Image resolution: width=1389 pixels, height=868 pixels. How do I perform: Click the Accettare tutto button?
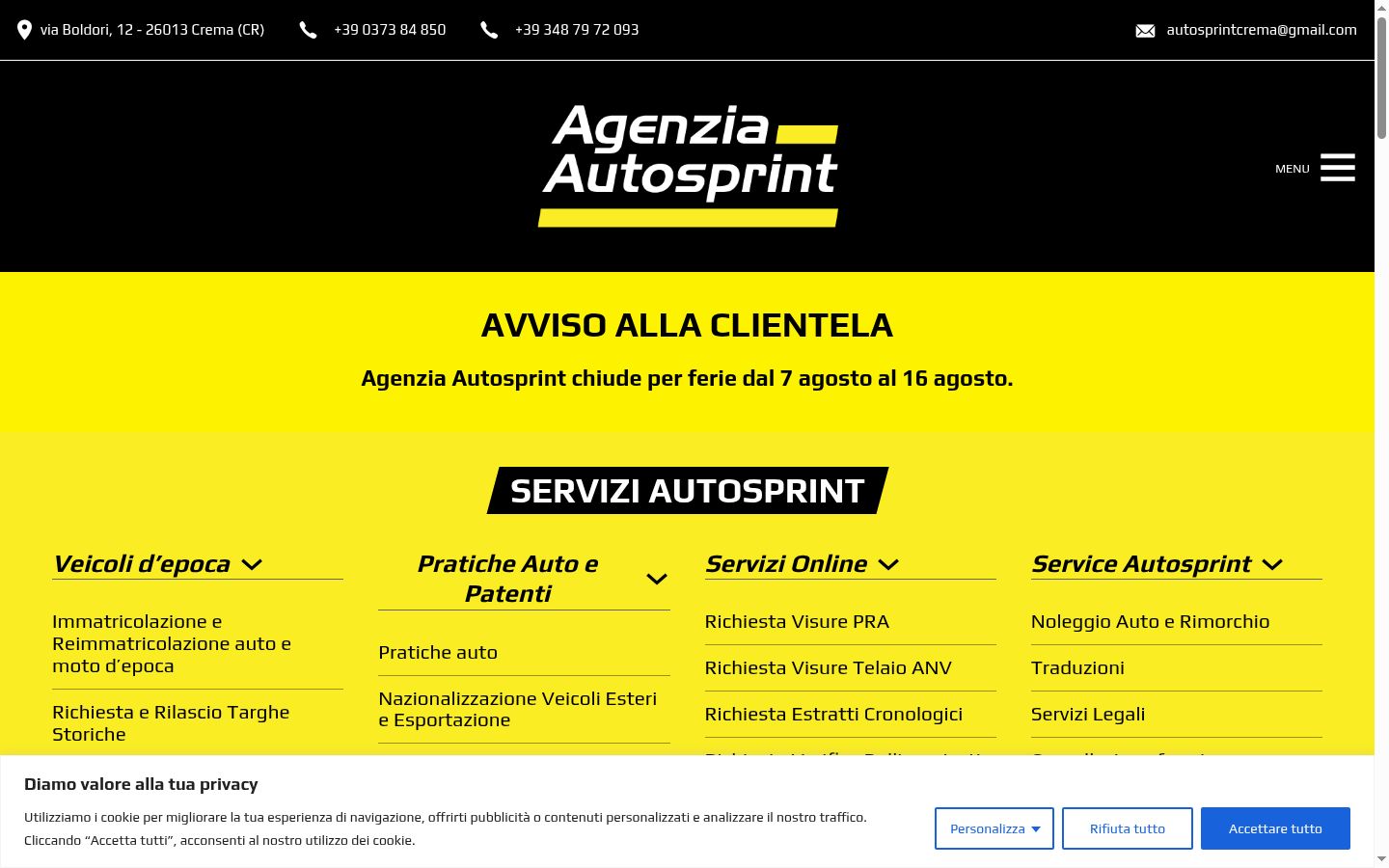(1275, 828)
